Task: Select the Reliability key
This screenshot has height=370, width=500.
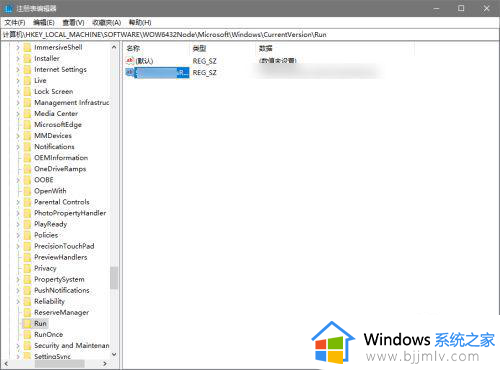Action: [x=49, y=301]
